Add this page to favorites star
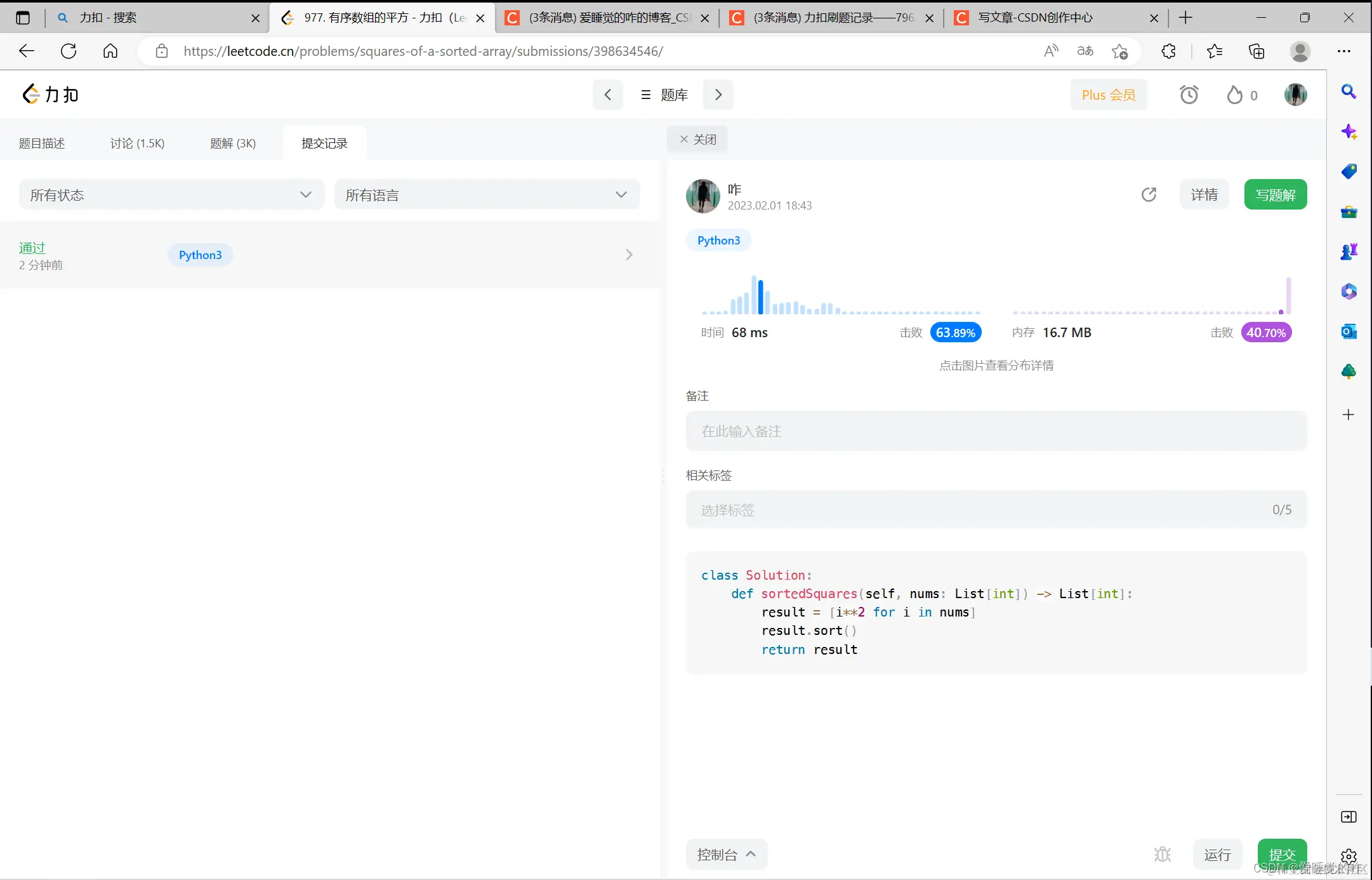The image size is (1372, 880). [1119, 51]
